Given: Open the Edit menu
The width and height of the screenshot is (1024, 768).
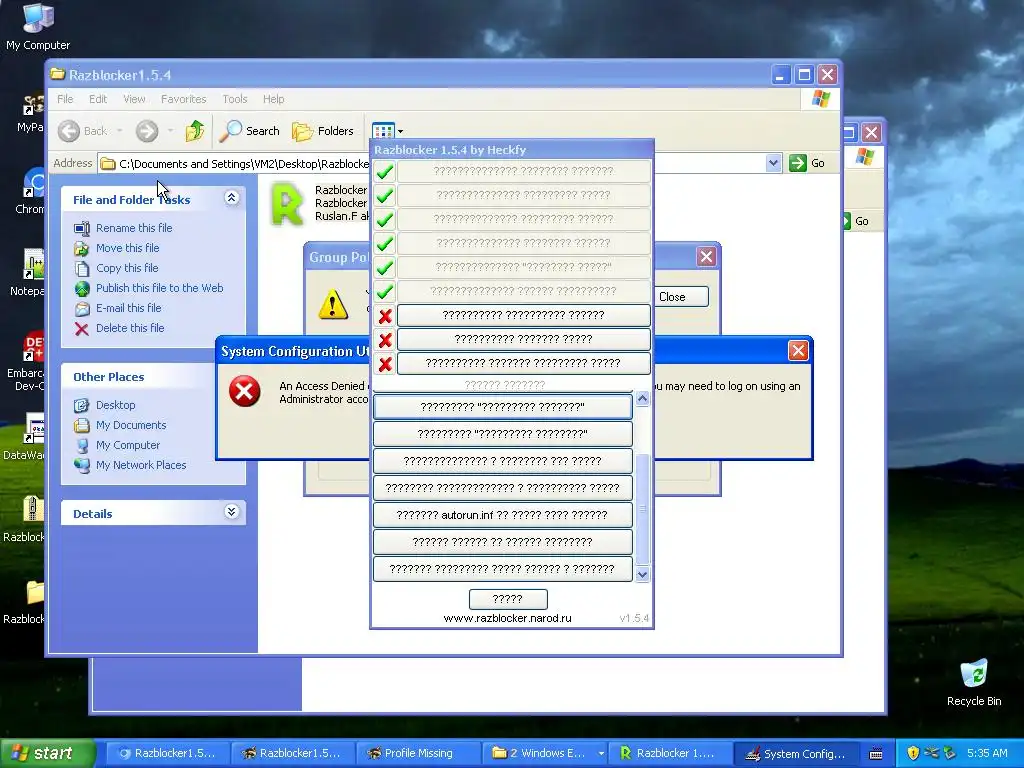Looking at the screenshot, I should point(98,99).
